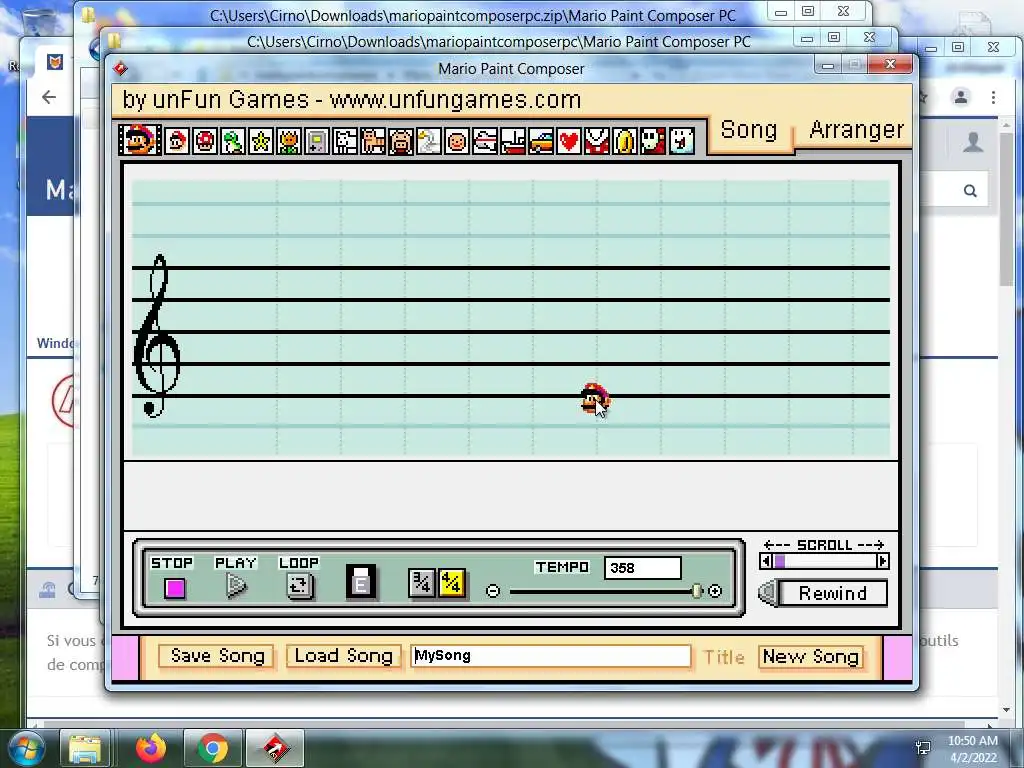
Task: Click the network icon in system tray
Action: [x=923, y=748]
